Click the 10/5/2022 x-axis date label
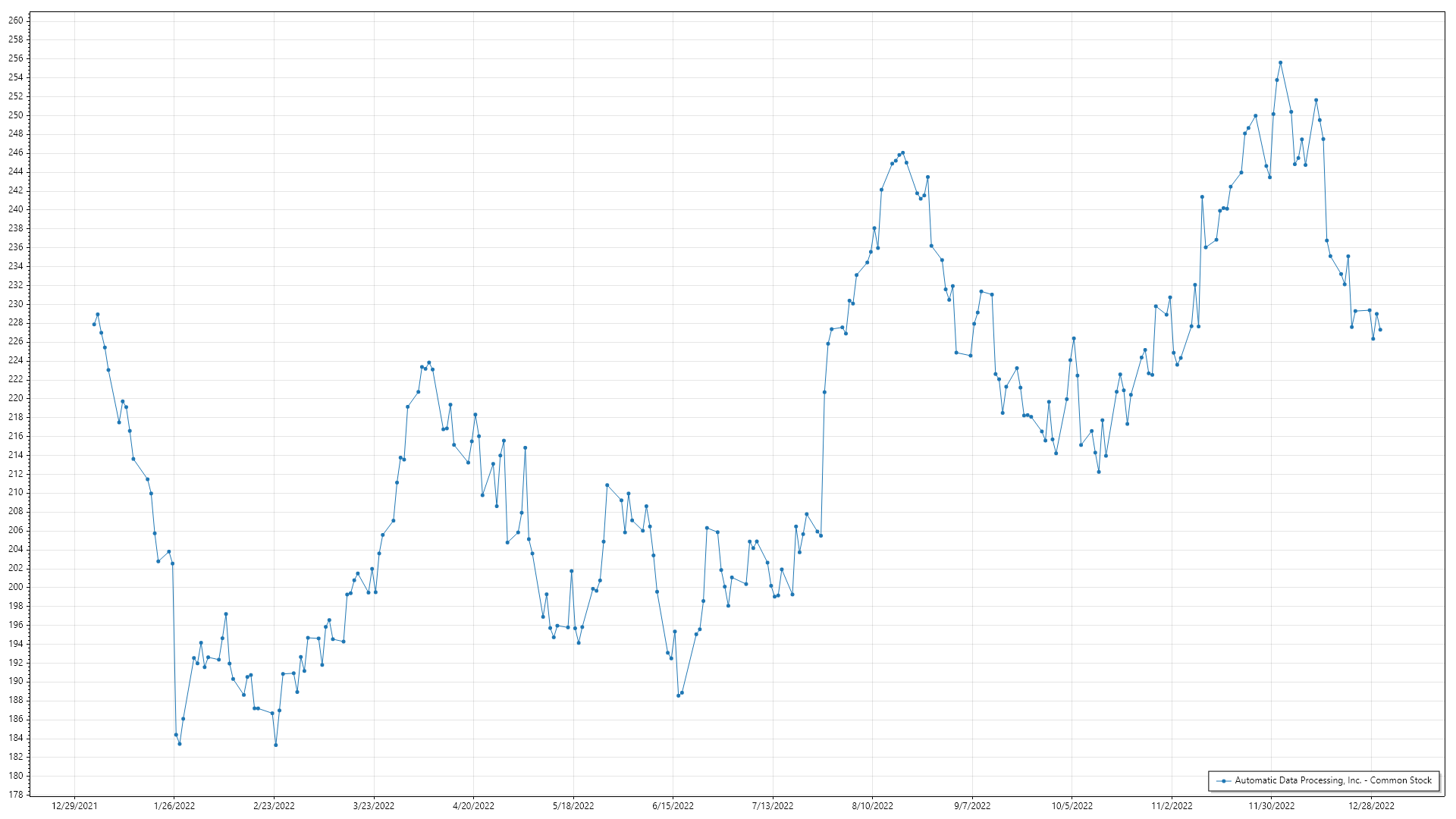The image size is (1456, 819). [x=1072, y=805]
